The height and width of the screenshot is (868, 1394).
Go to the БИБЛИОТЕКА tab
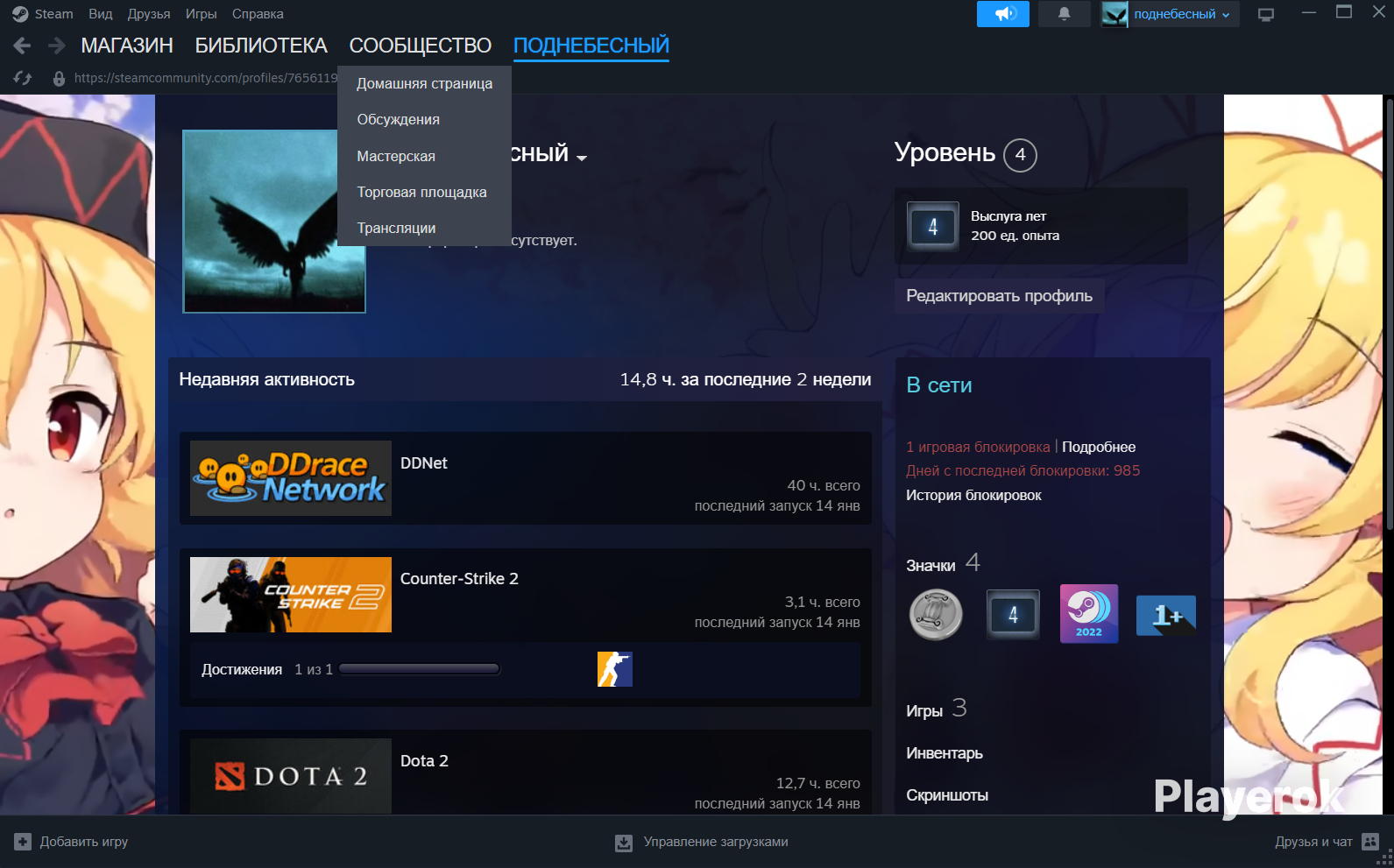pyautogui.click(x=261, y=46)
